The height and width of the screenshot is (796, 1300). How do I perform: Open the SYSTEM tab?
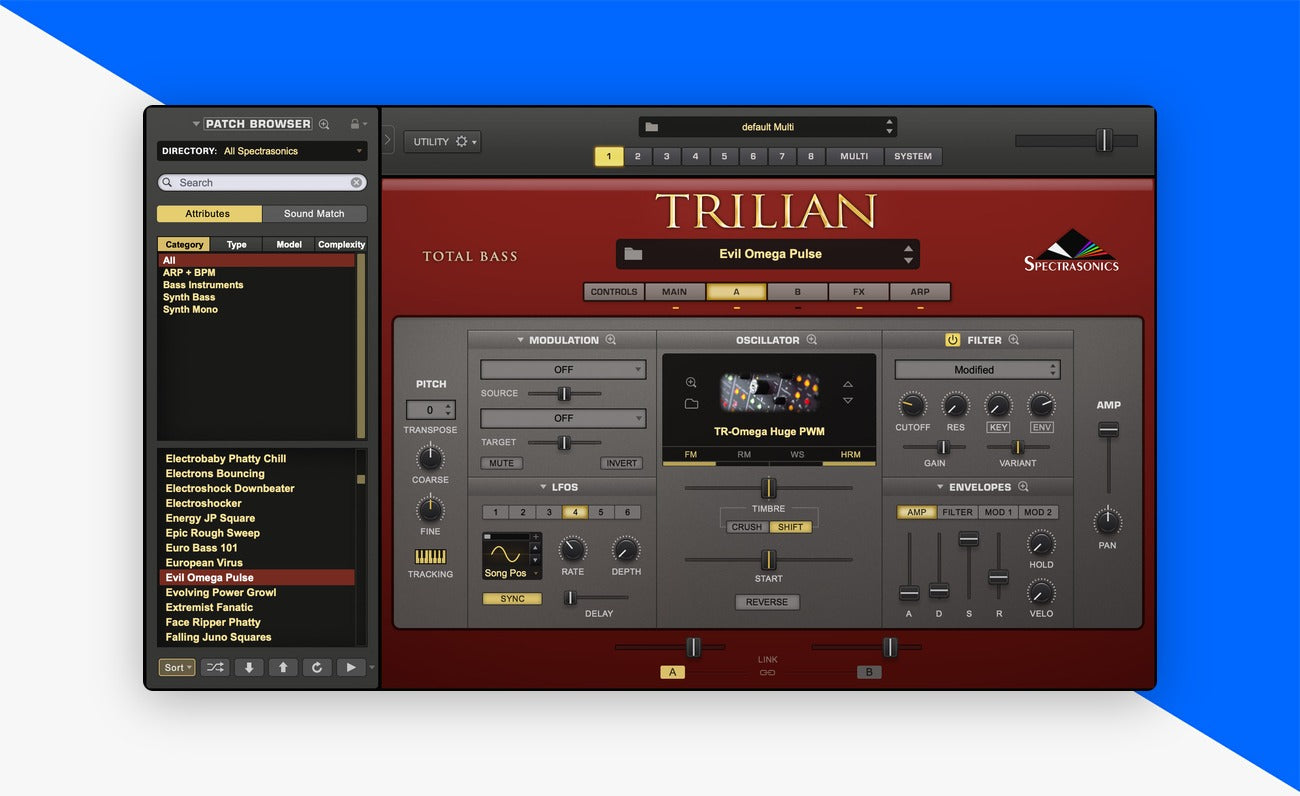tap(913, 156)
